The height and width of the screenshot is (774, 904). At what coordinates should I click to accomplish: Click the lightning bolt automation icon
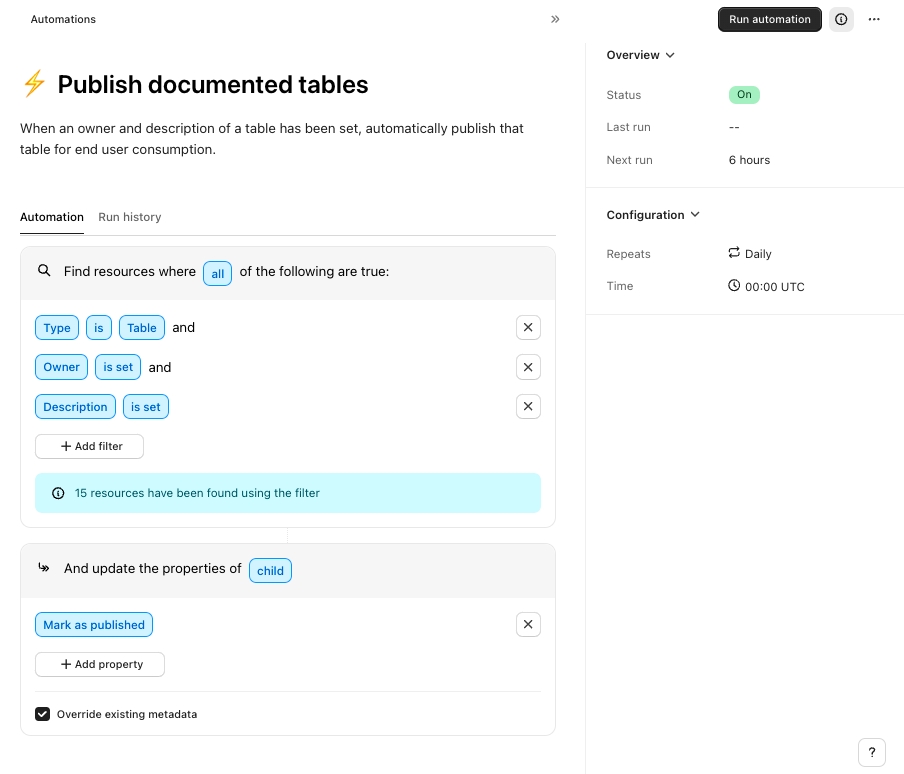pos(35,84)
